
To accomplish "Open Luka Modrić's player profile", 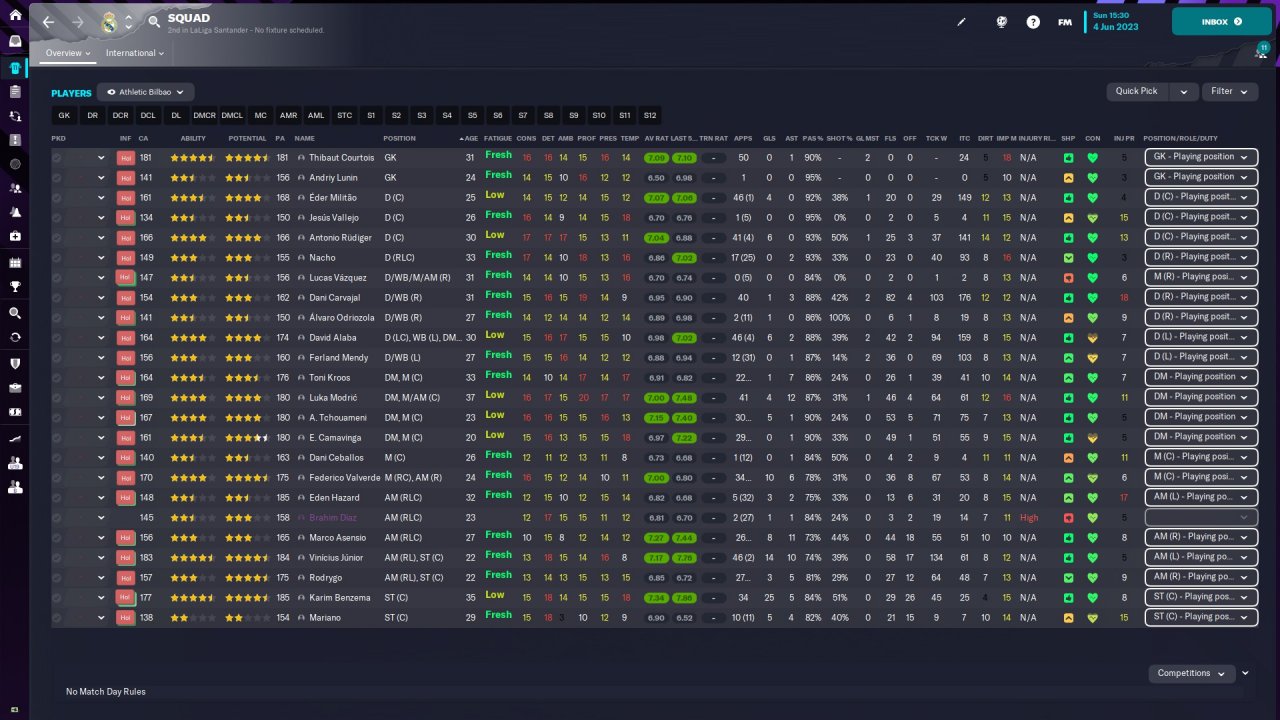I will pos(334,397).
